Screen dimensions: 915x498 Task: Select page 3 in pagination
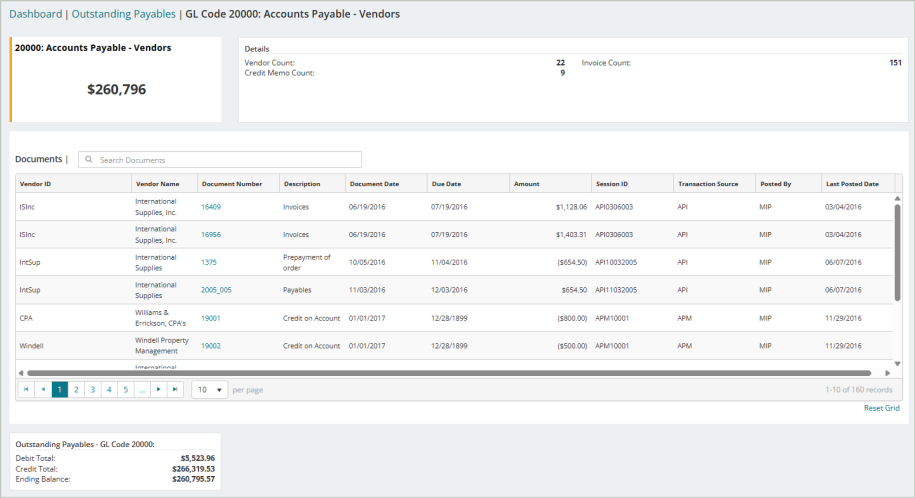tap(92, 389)
